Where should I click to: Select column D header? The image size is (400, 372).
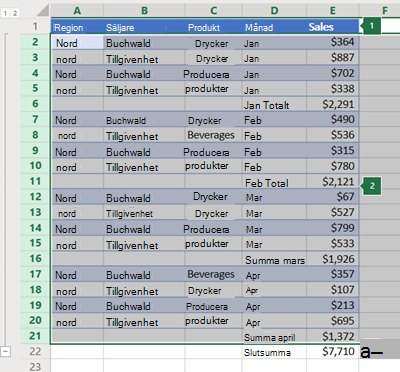coord(274,10)
